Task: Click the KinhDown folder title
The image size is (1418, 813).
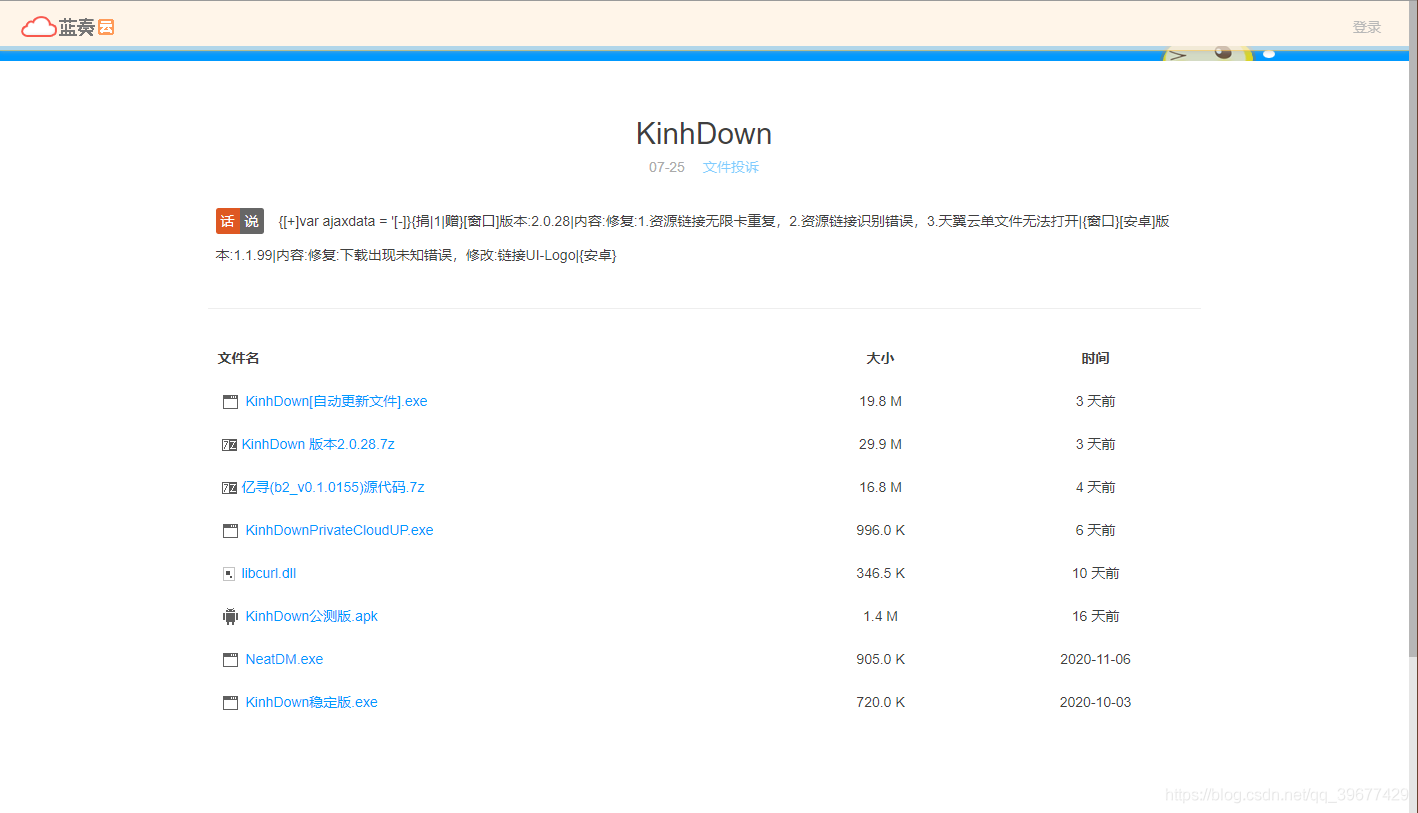Action: (x=704, y=134)
